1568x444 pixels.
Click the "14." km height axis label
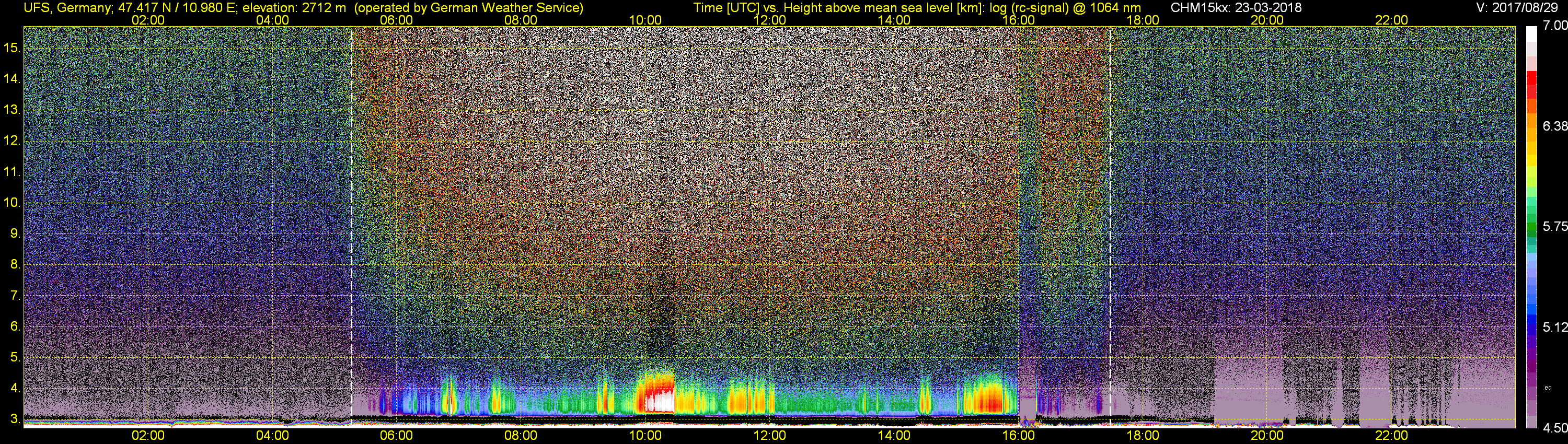(x=12, y=78)
